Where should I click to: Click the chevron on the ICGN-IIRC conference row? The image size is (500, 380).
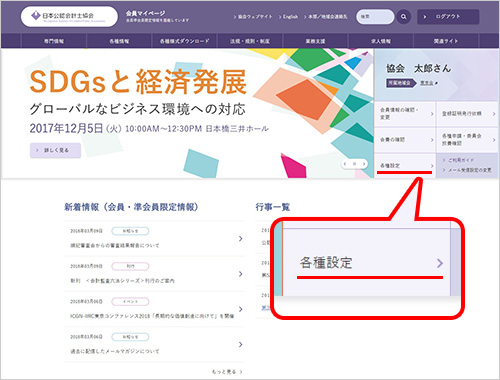coord(241,309)
